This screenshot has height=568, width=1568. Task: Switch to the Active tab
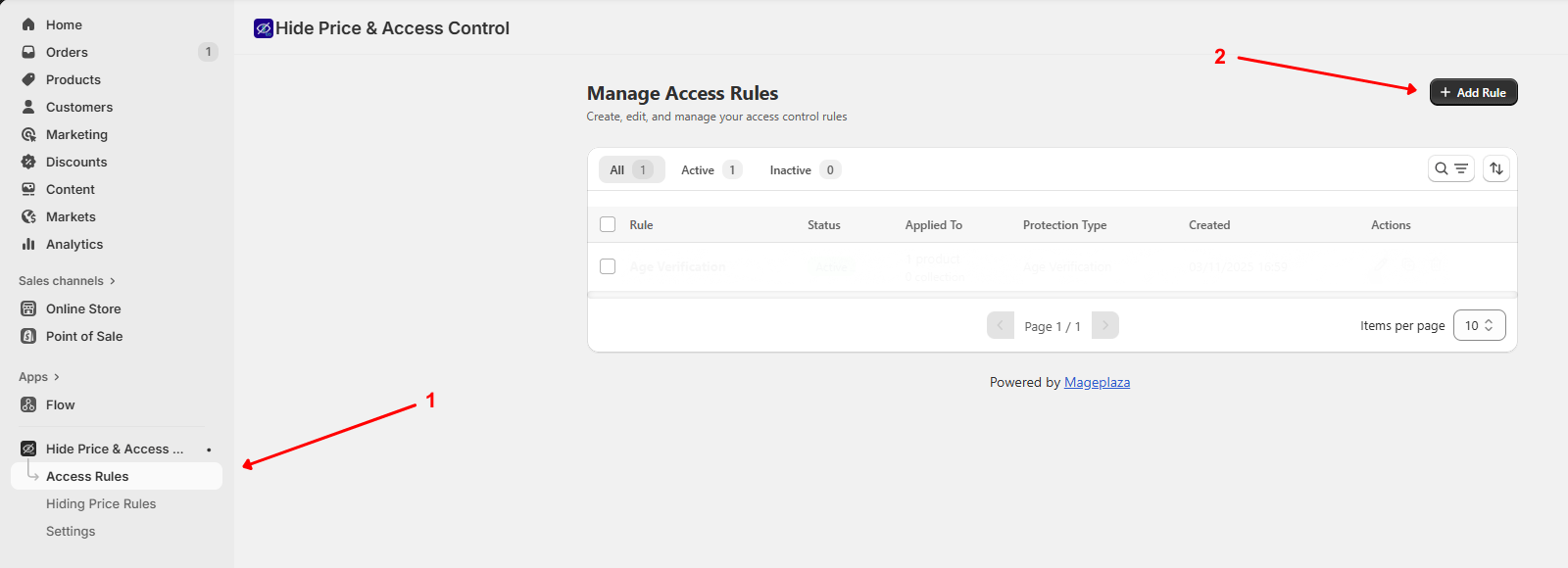coord(711,169)
